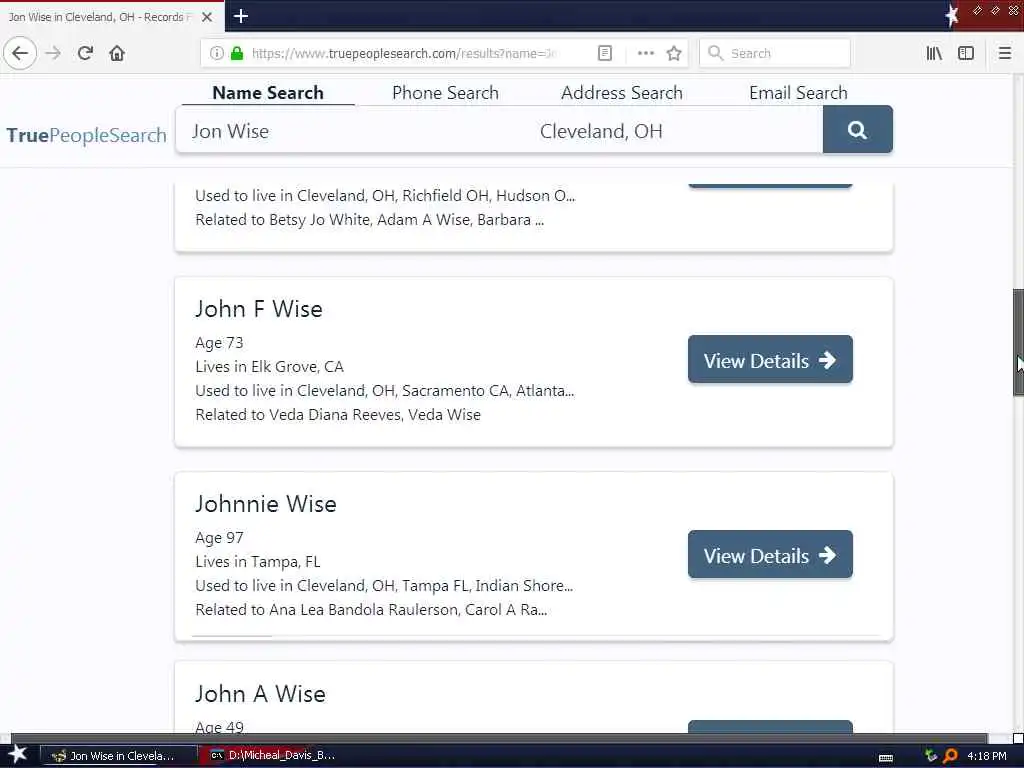This screenshot has height=768, width=1024.
Task: Click Used to live in Richfield OH text
Action: click(x=385, y=196)
